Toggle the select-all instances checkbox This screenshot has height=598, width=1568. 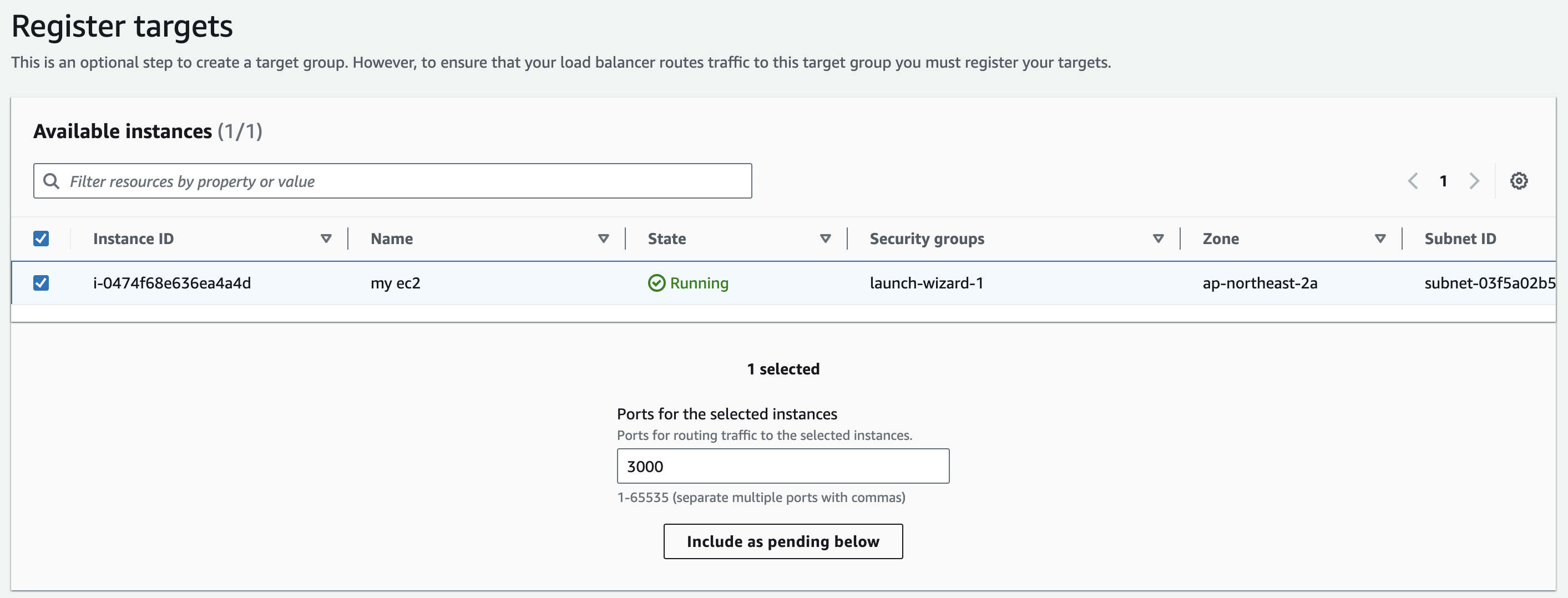(41, 239)
